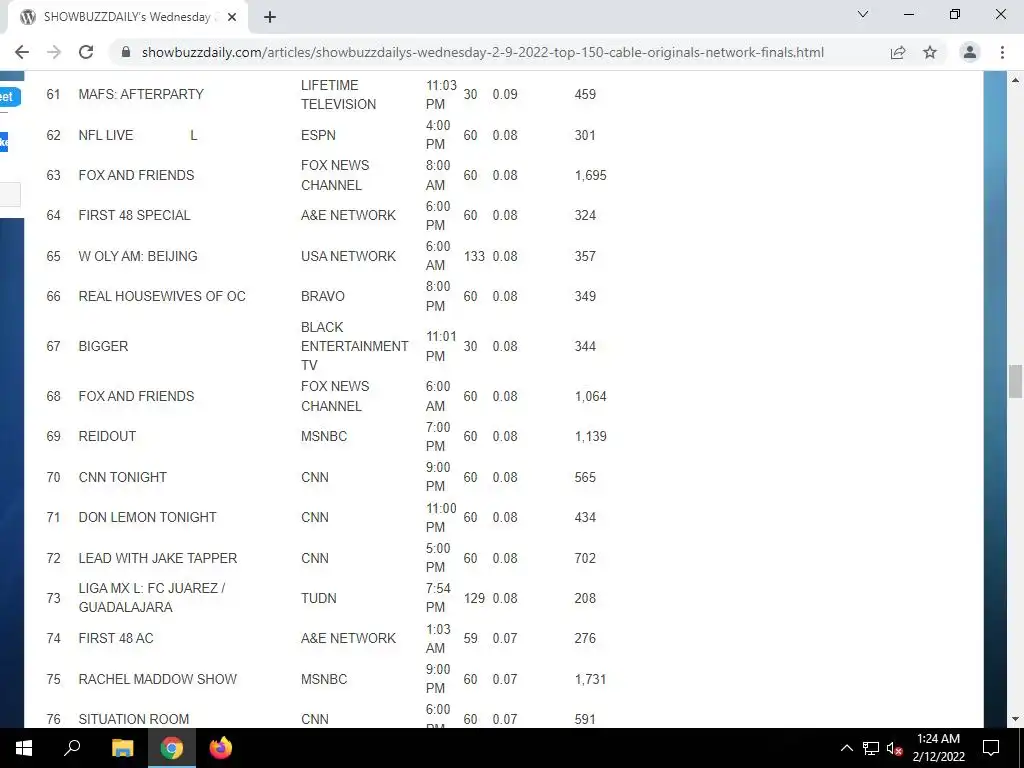This screenshot has width=1024, height=768.
Task: Bookmark this page with the star
Action: (930, 52)
